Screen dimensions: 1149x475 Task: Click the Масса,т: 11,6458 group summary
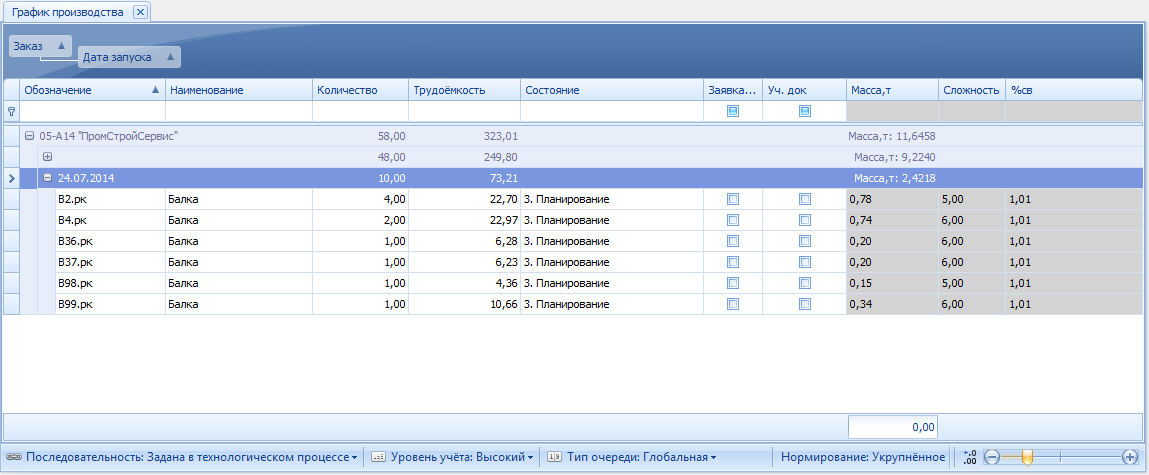click(892, 136)
